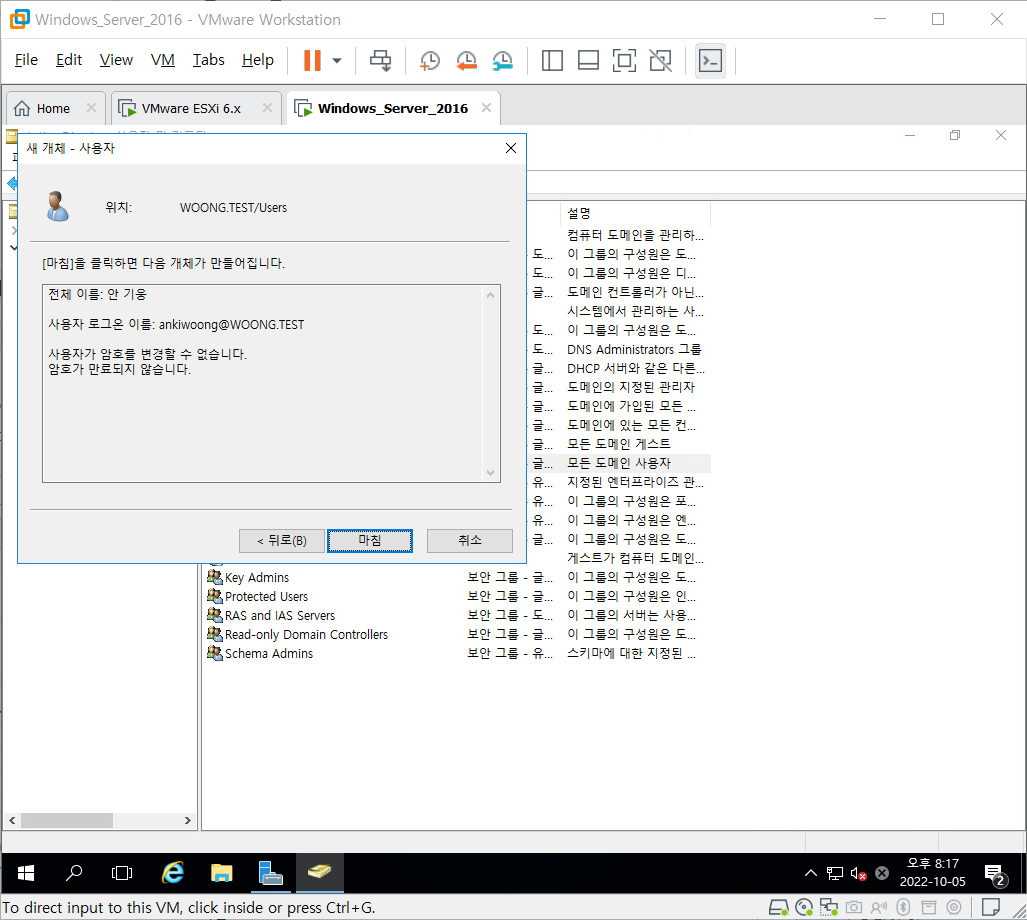Click tree pane scroll right arrow
Screen dimensions: 1027x920
tap(187, 820)
